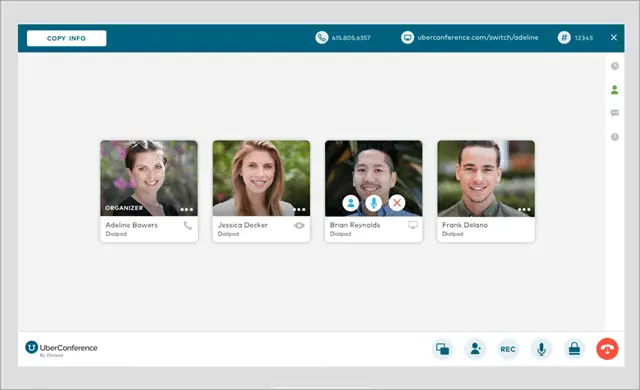640x390 pixels.
Task: Select the green participants tab in sidebar
Action: pos(615,90)
